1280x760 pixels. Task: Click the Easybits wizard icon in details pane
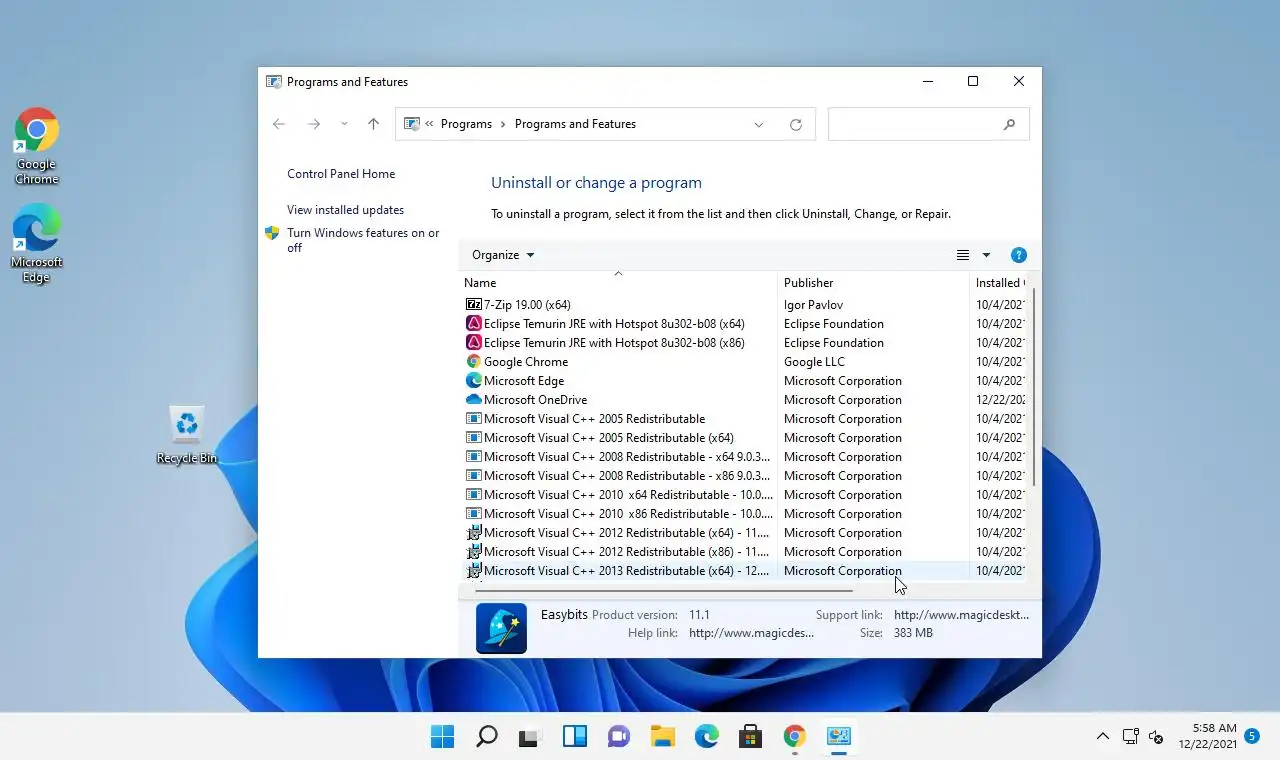coord(501,628)
